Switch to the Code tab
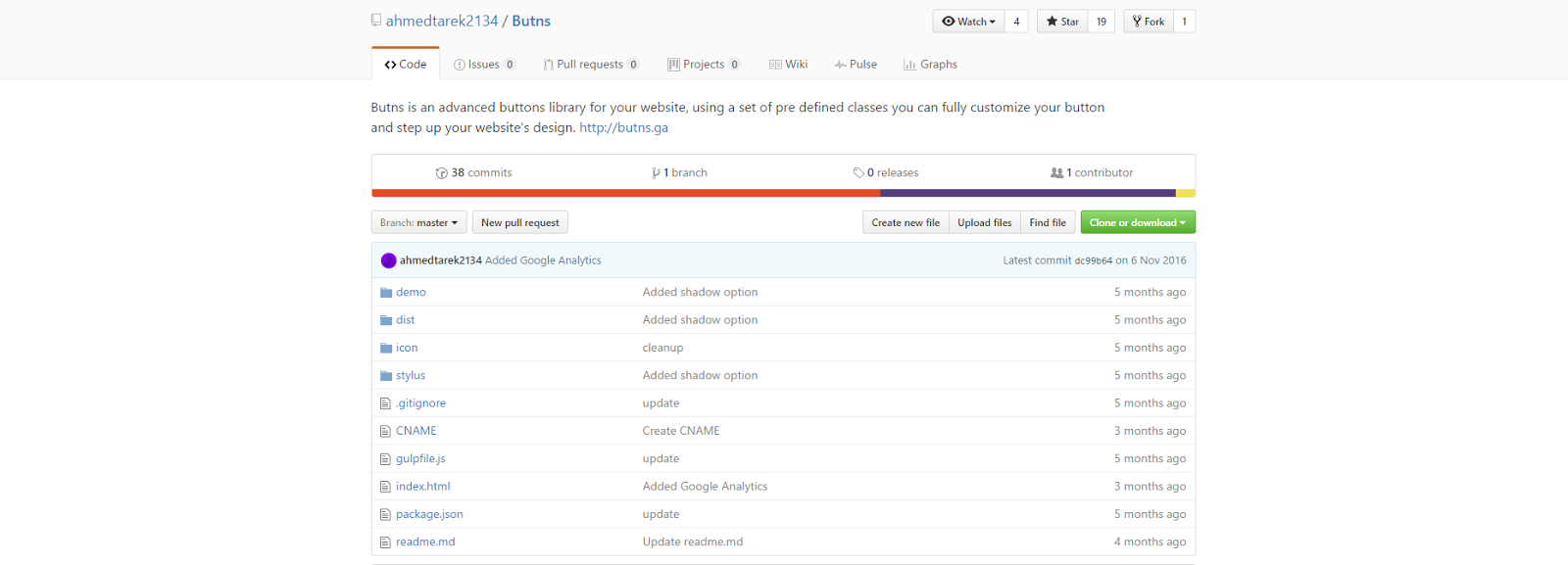The image size is (1568, 565). 406,64
